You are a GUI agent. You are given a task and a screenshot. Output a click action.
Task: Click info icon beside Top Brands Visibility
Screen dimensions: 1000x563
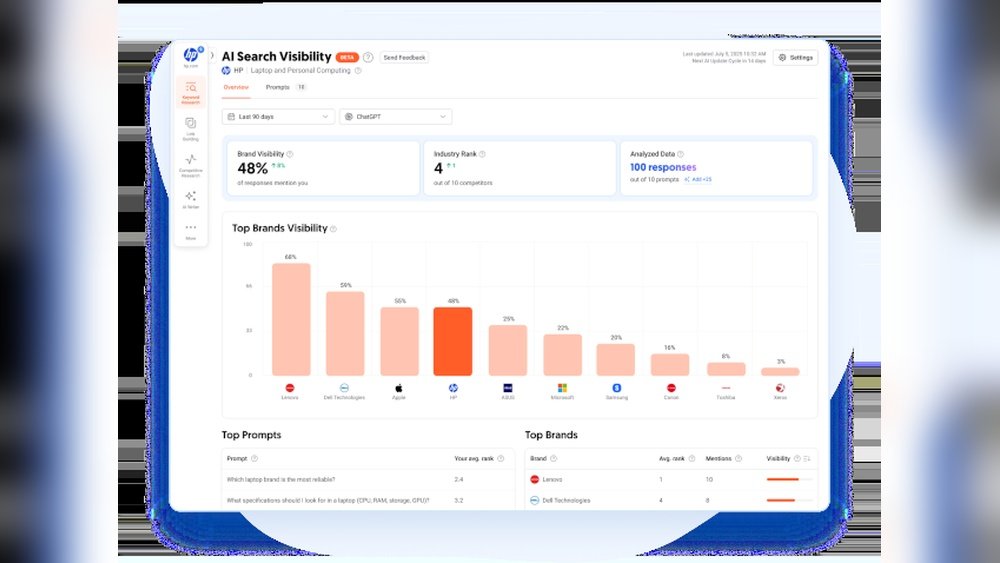click(334, 229)
